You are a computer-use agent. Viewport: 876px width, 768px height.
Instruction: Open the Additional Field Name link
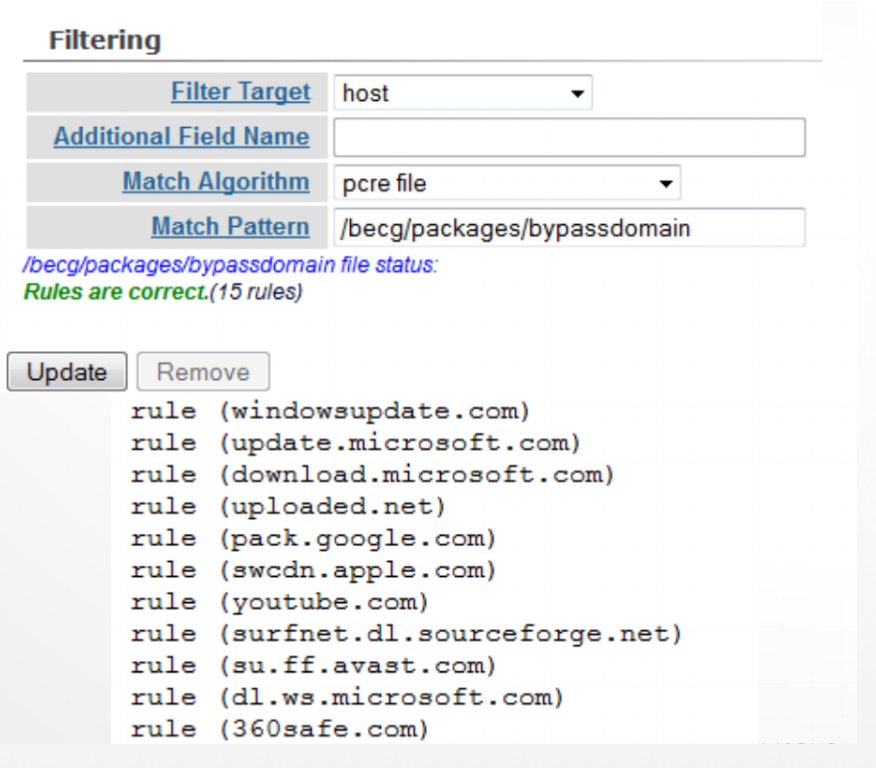tap(182, 137)
